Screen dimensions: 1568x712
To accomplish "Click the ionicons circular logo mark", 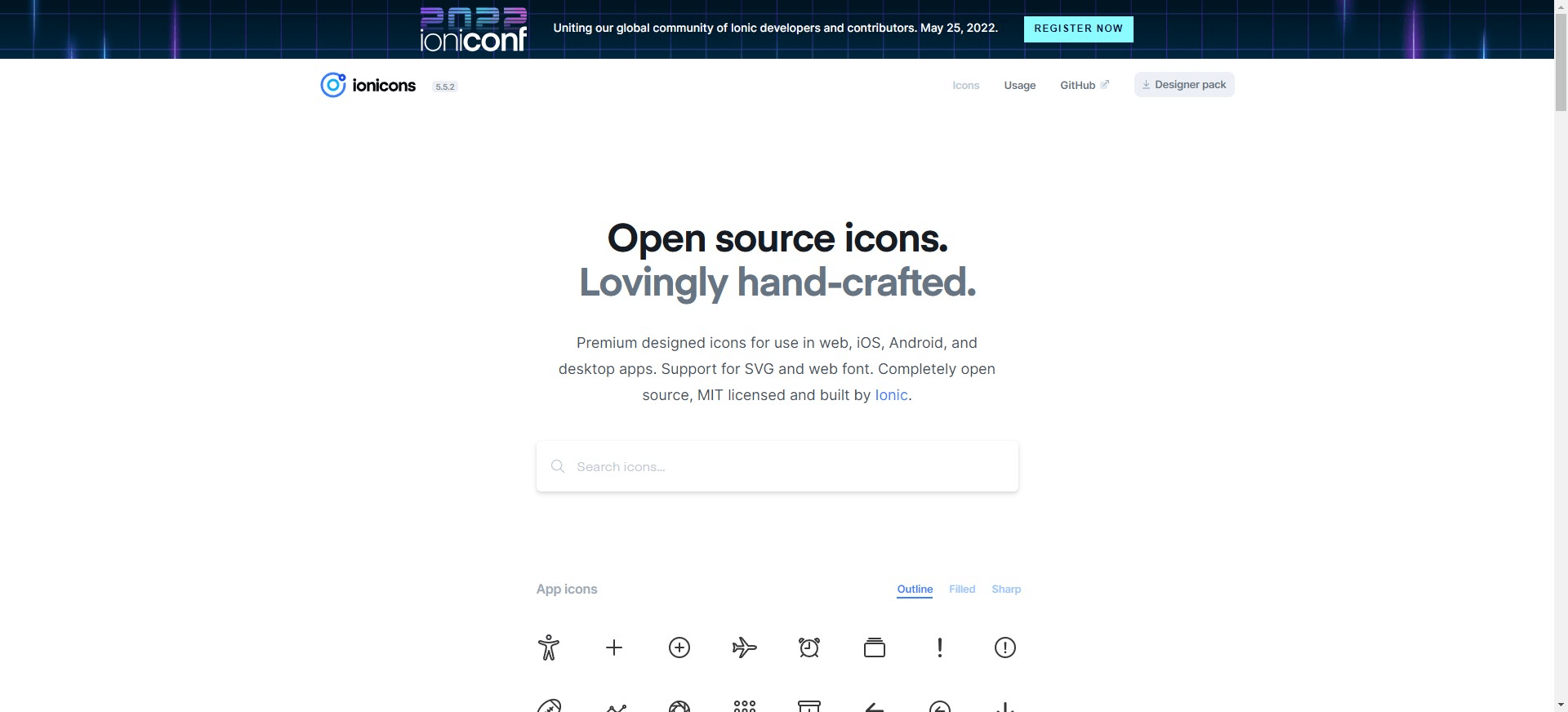I will tap(333, 85).
